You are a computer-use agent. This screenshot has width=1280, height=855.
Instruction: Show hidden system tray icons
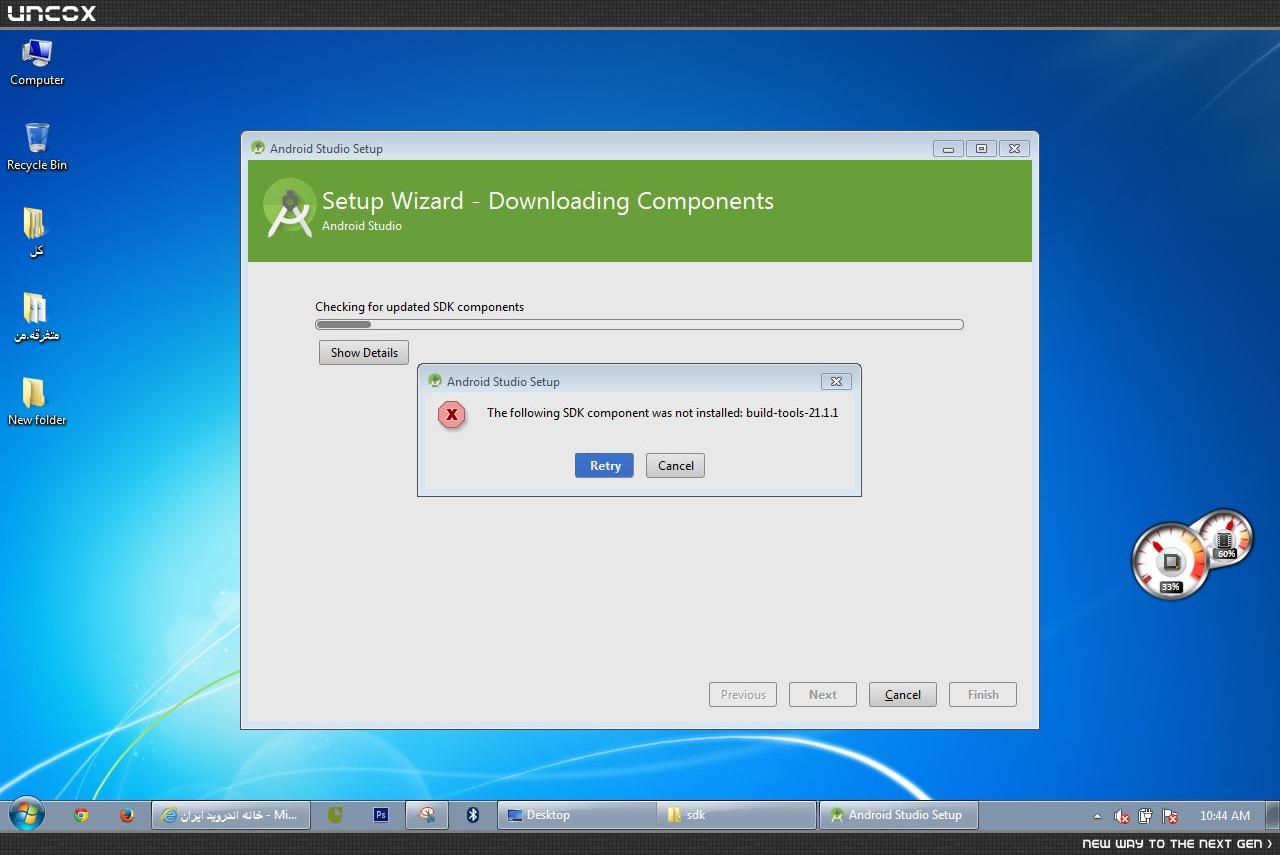[x=1097, y=816]
